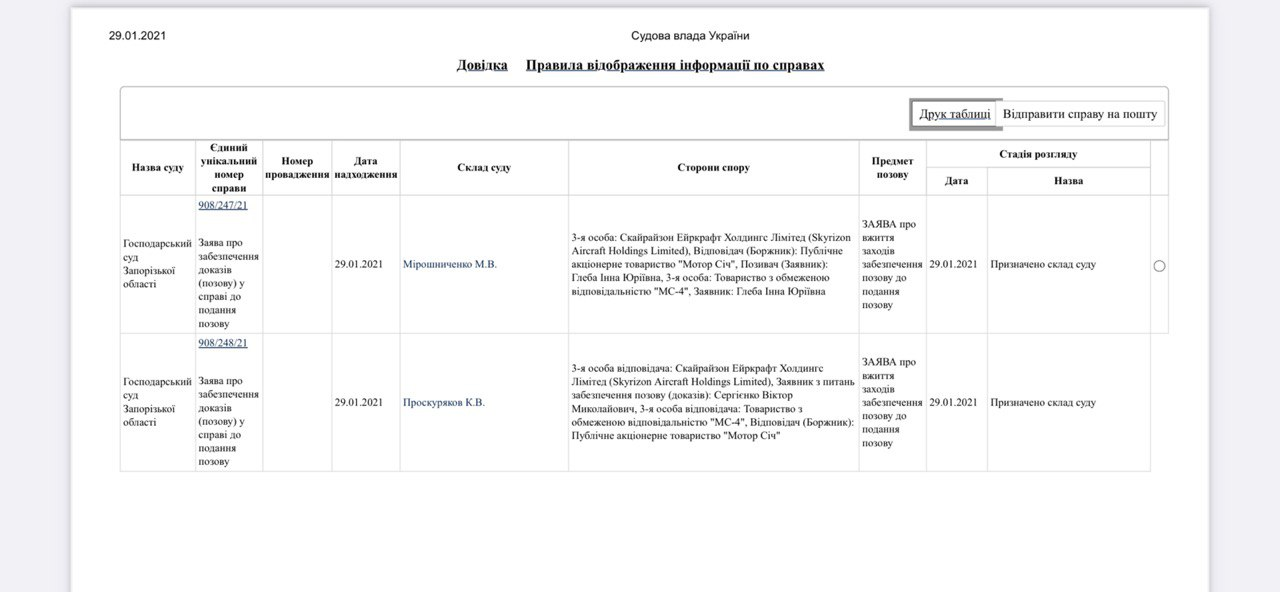Click the 'Номер провадження' column header

296,167
